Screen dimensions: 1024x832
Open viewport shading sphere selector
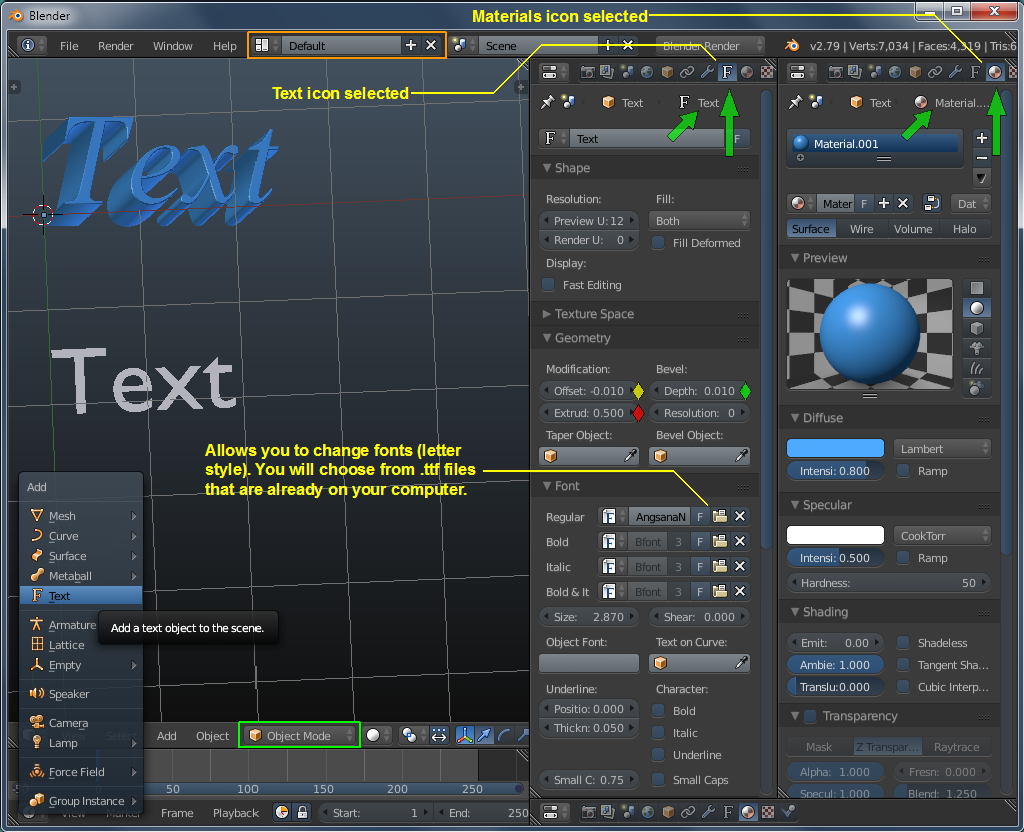[x=377, y=736]
